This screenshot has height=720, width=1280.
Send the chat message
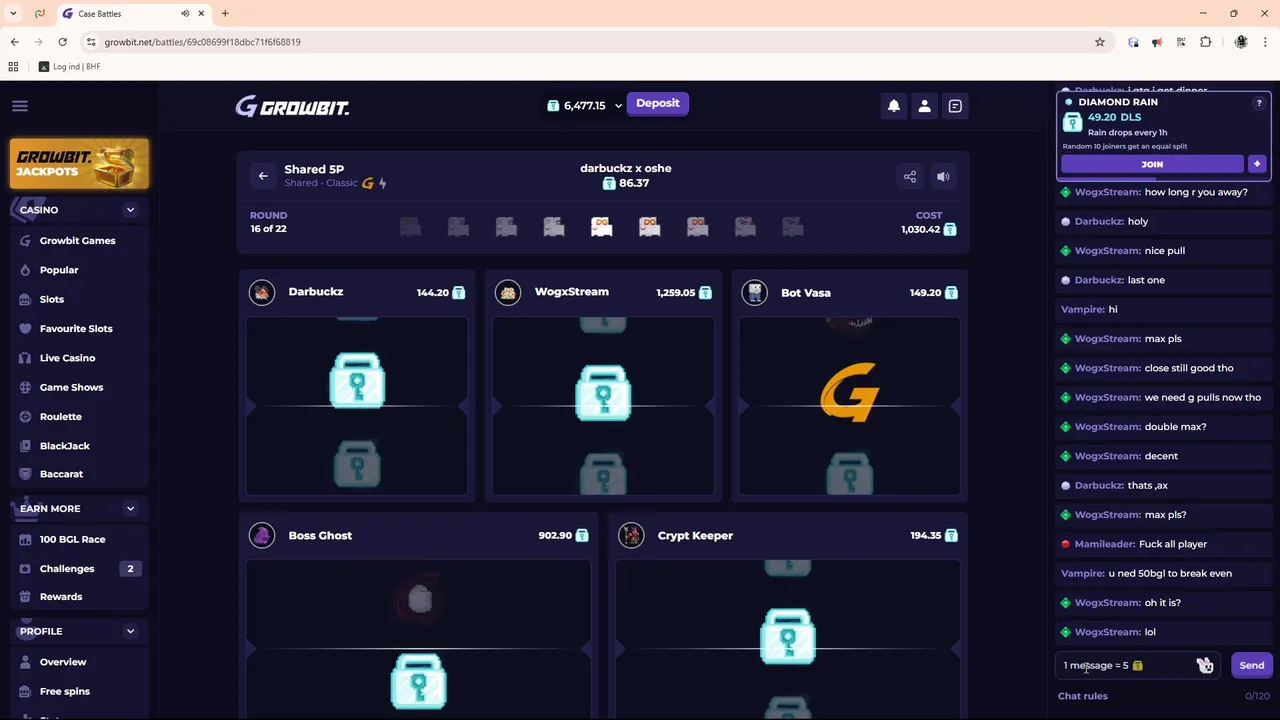tap(1251, 666)
